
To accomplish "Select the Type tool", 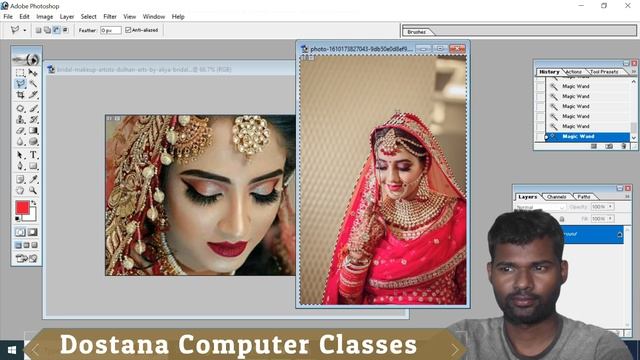I will coord(33,155).
